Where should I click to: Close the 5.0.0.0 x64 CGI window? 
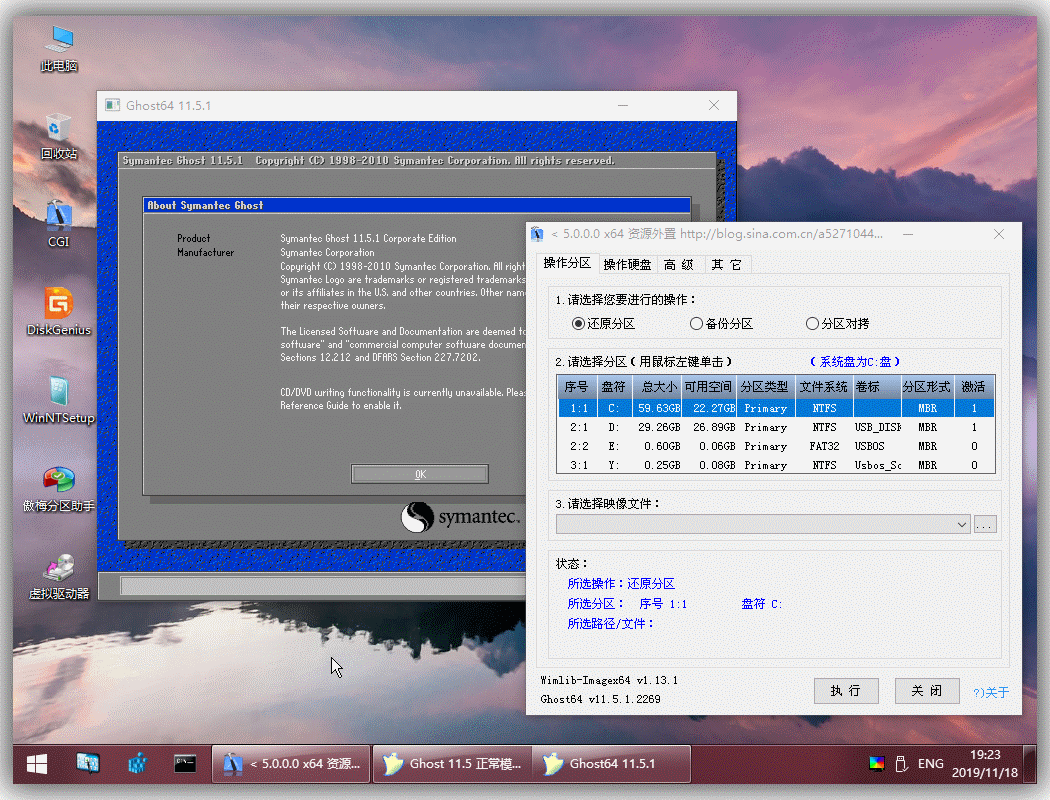[x=999, y=234]
